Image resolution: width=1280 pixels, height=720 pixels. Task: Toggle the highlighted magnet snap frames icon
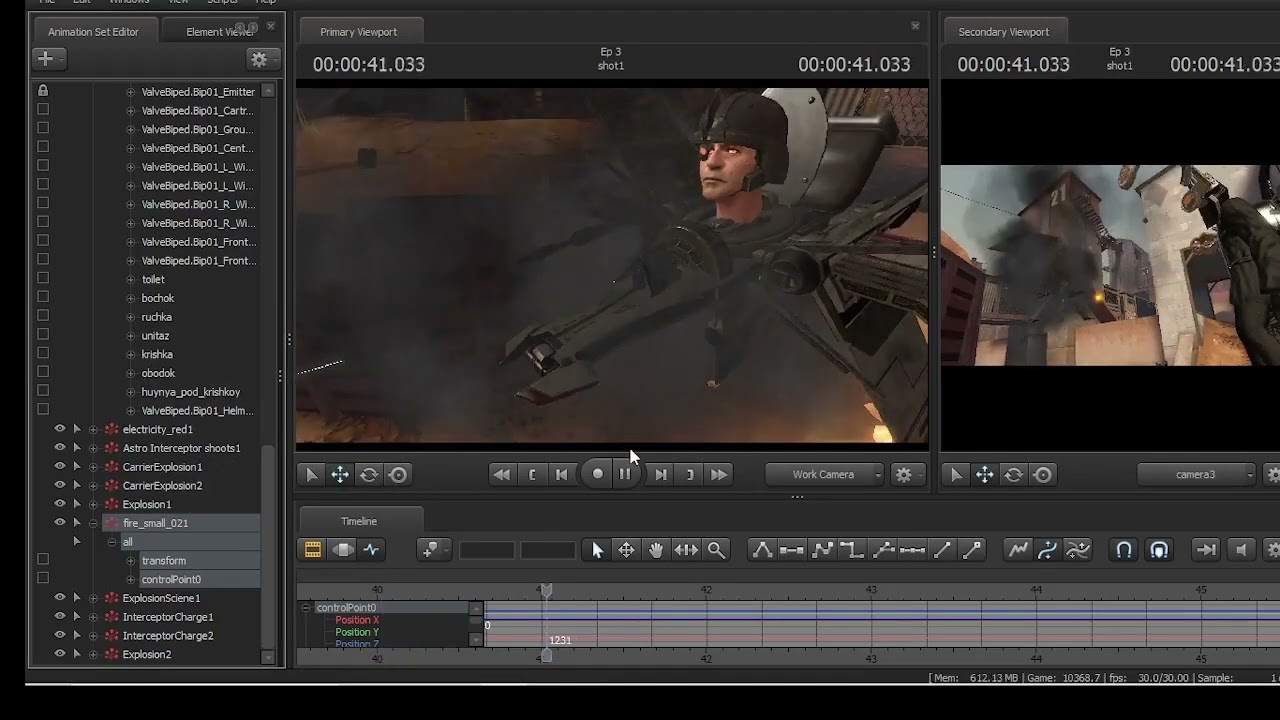point(1159,550)
